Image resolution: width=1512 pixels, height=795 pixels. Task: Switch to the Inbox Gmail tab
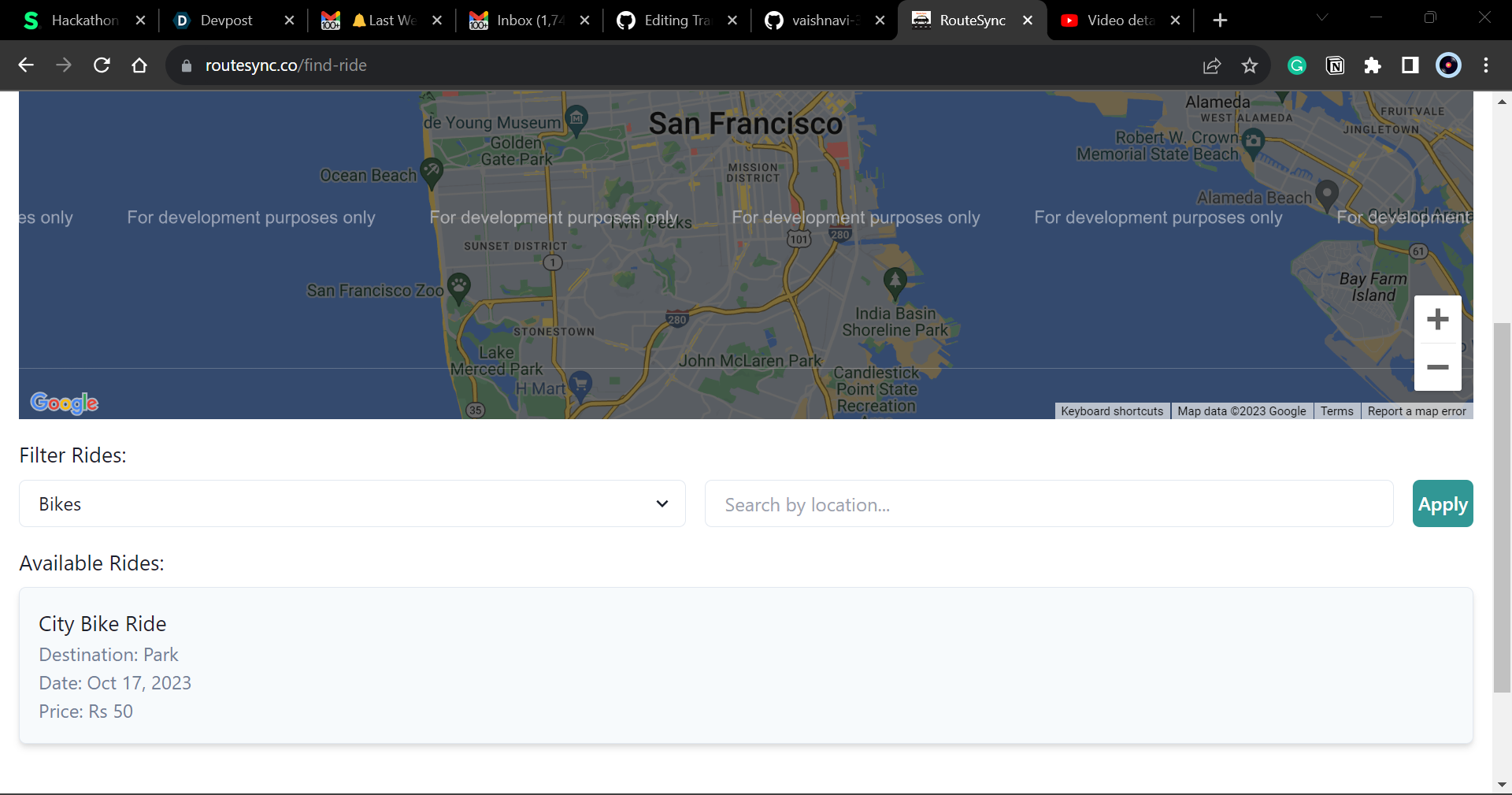click(530, 20)
